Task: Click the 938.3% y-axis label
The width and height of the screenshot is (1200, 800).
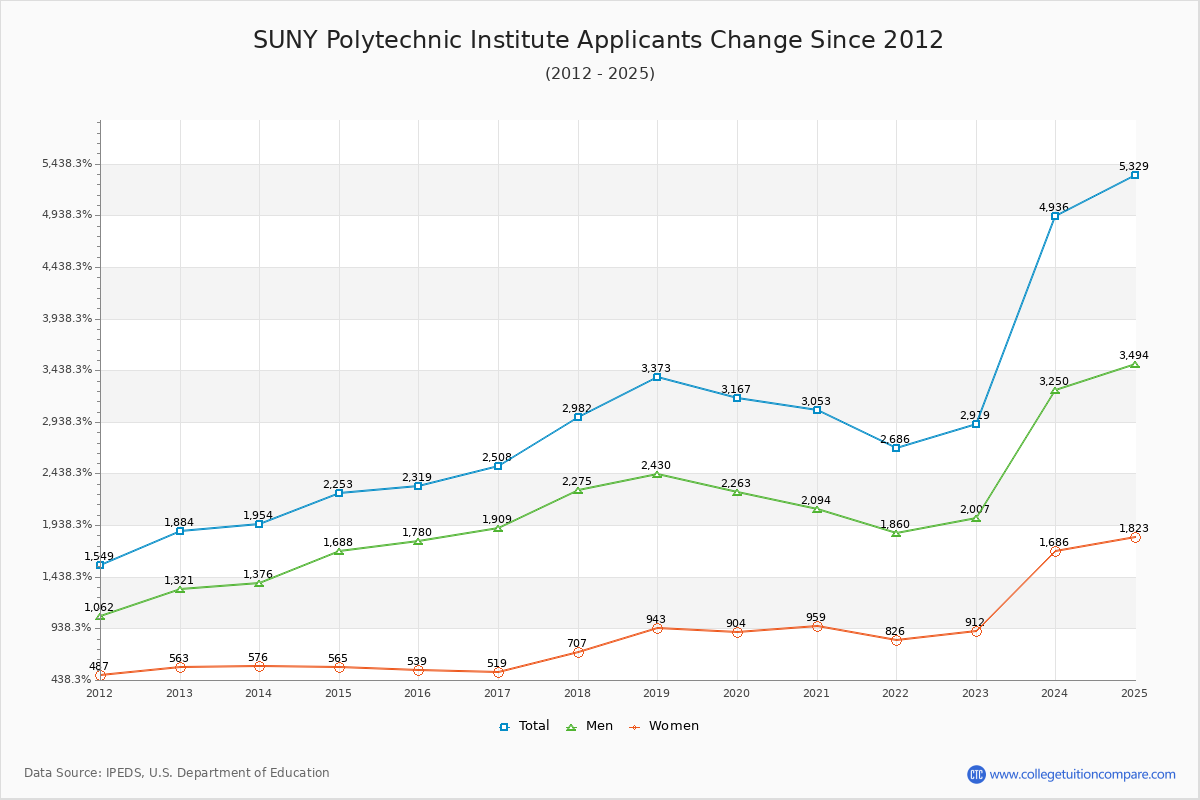Action: [x=71, y=627]
